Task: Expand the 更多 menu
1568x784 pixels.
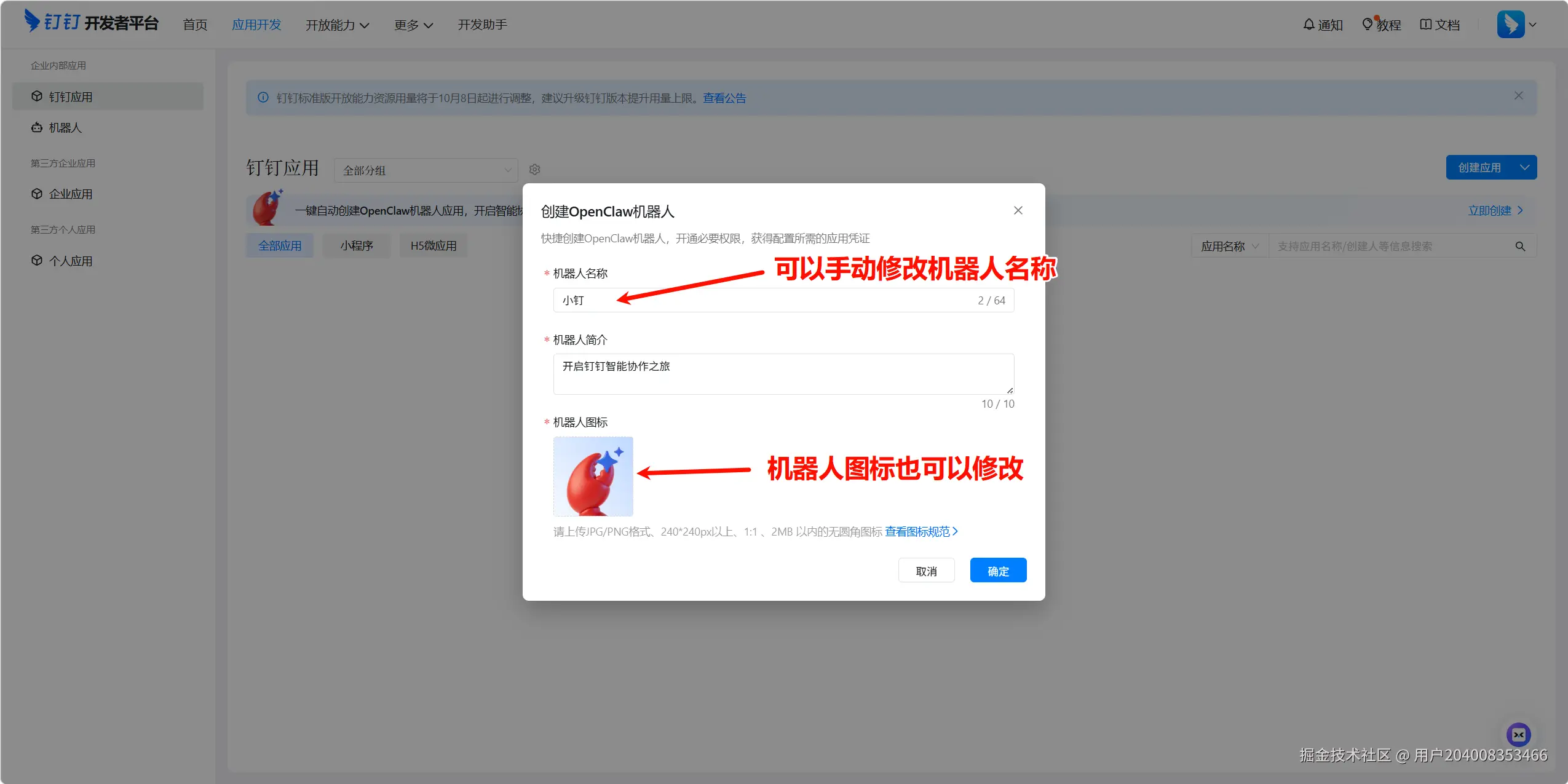Action: [413, 25]
